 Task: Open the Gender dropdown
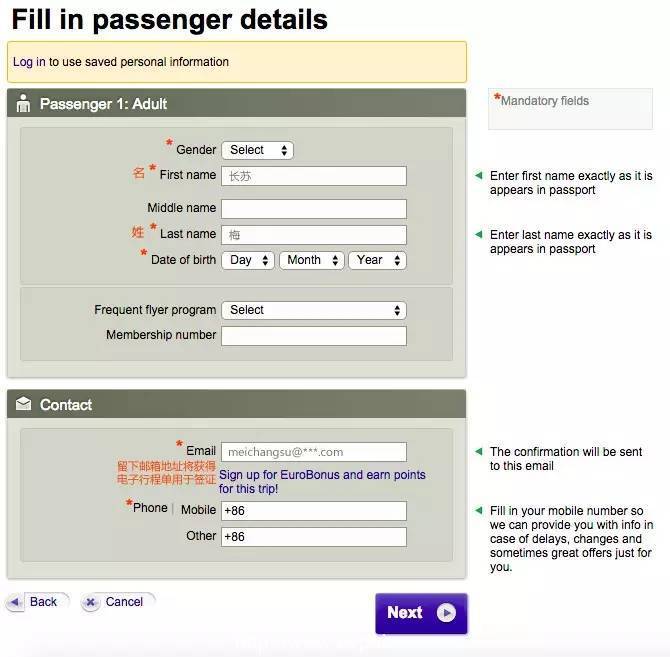pos(258,150)
